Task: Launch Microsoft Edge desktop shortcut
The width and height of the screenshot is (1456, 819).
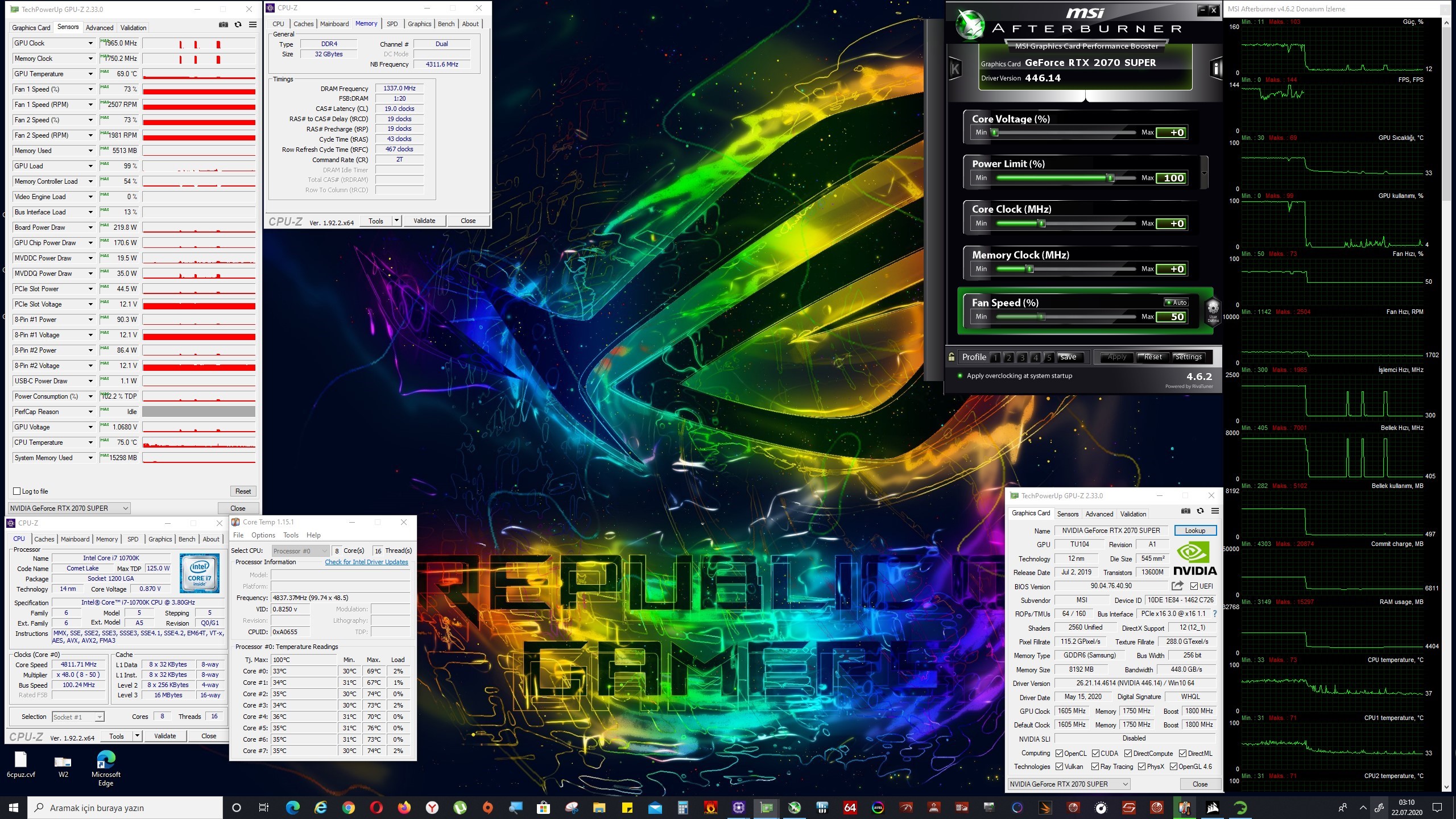Action: (106, 768)
